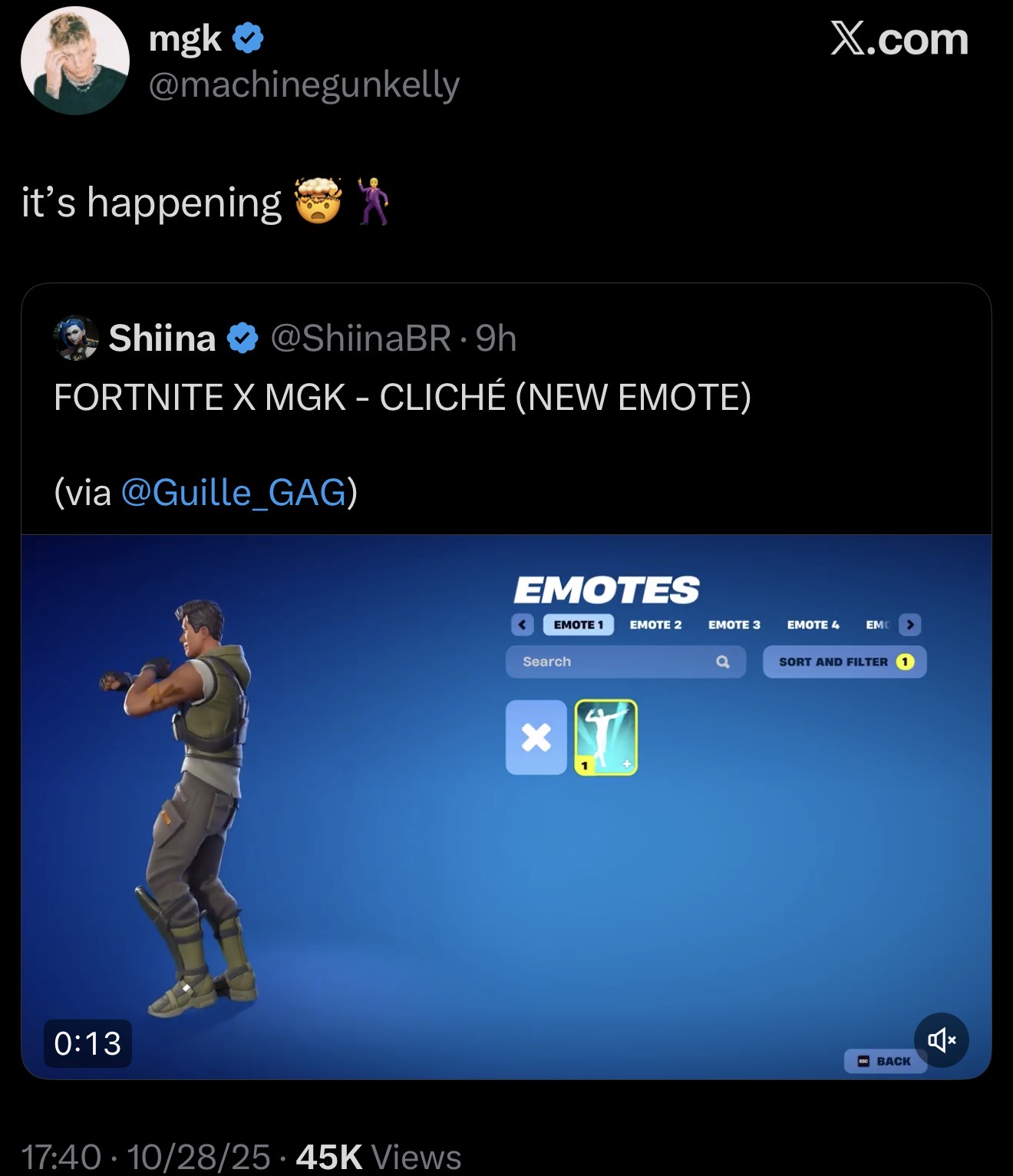Click the magnifier icon in Search
The height and width of the screenshot is (1176, 1013).
pyautogui.click(x=722, y=662)
